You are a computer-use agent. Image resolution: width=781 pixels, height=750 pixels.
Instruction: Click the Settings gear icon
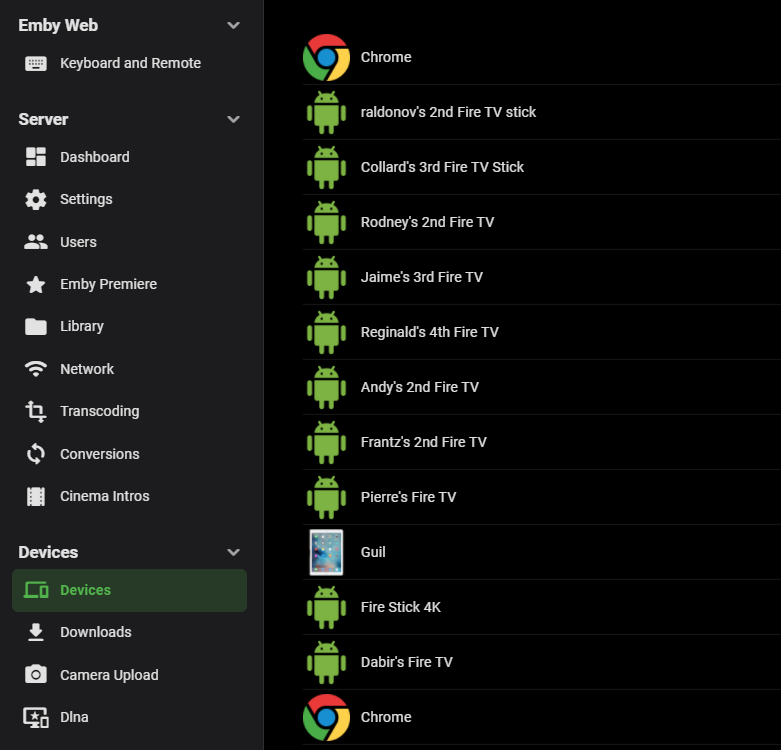point(36,199)
